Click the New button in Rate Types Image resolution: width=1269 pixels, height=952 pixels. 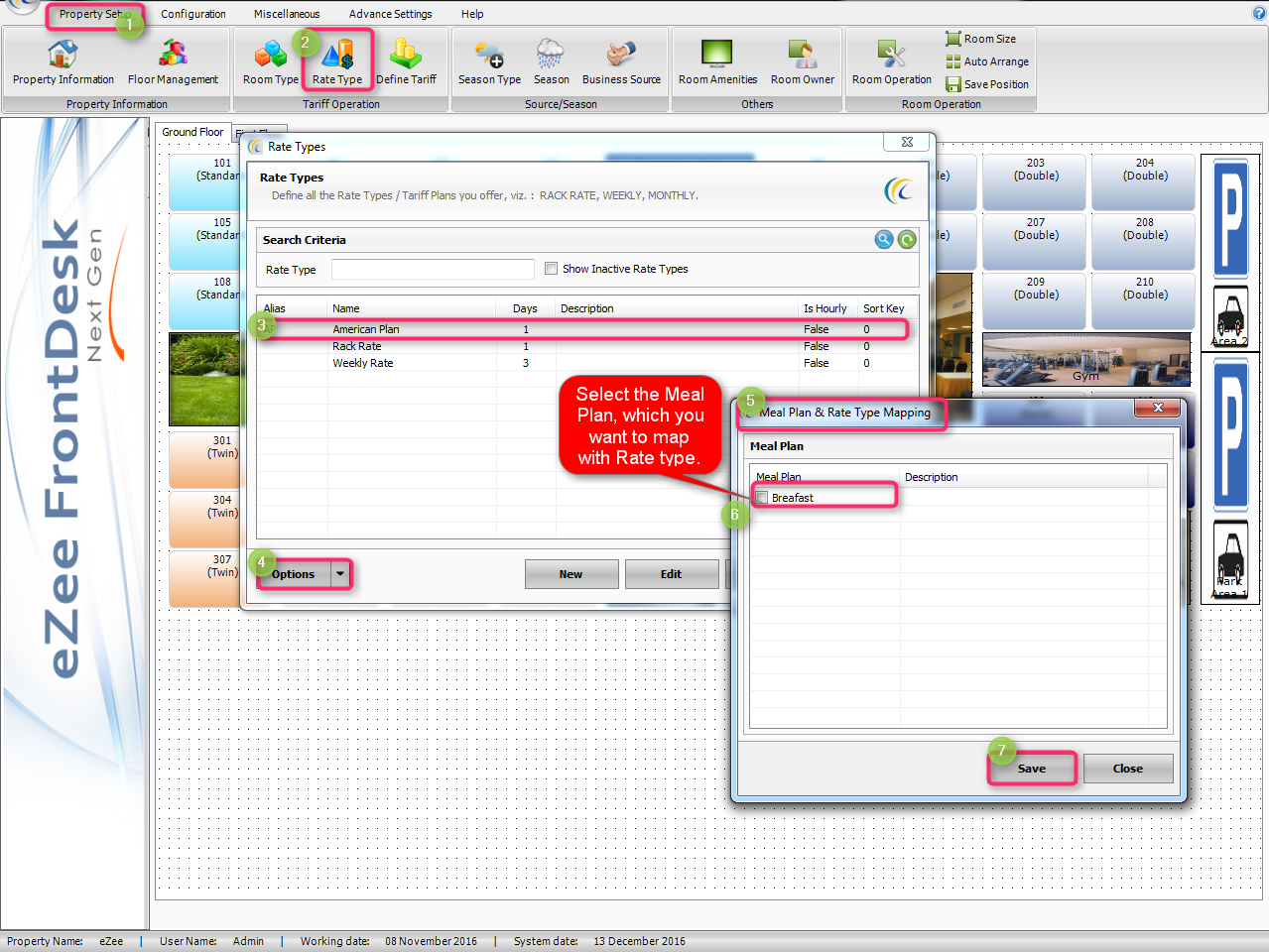click(x=571, y=574)
